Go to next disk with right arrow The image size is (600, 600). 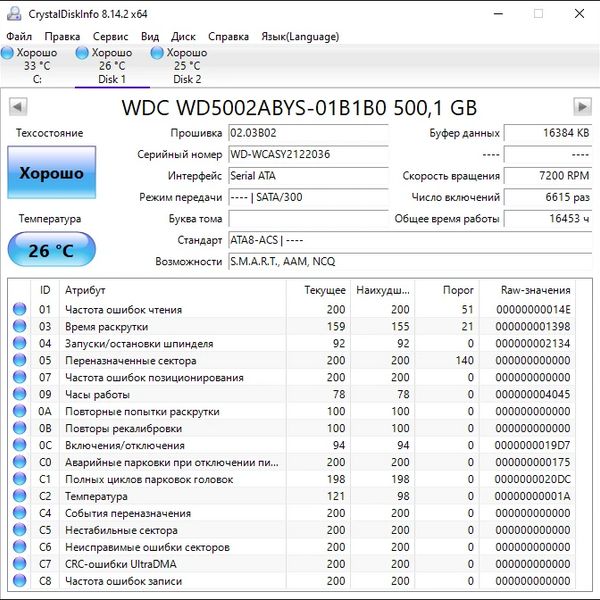[x=582, y=107]
